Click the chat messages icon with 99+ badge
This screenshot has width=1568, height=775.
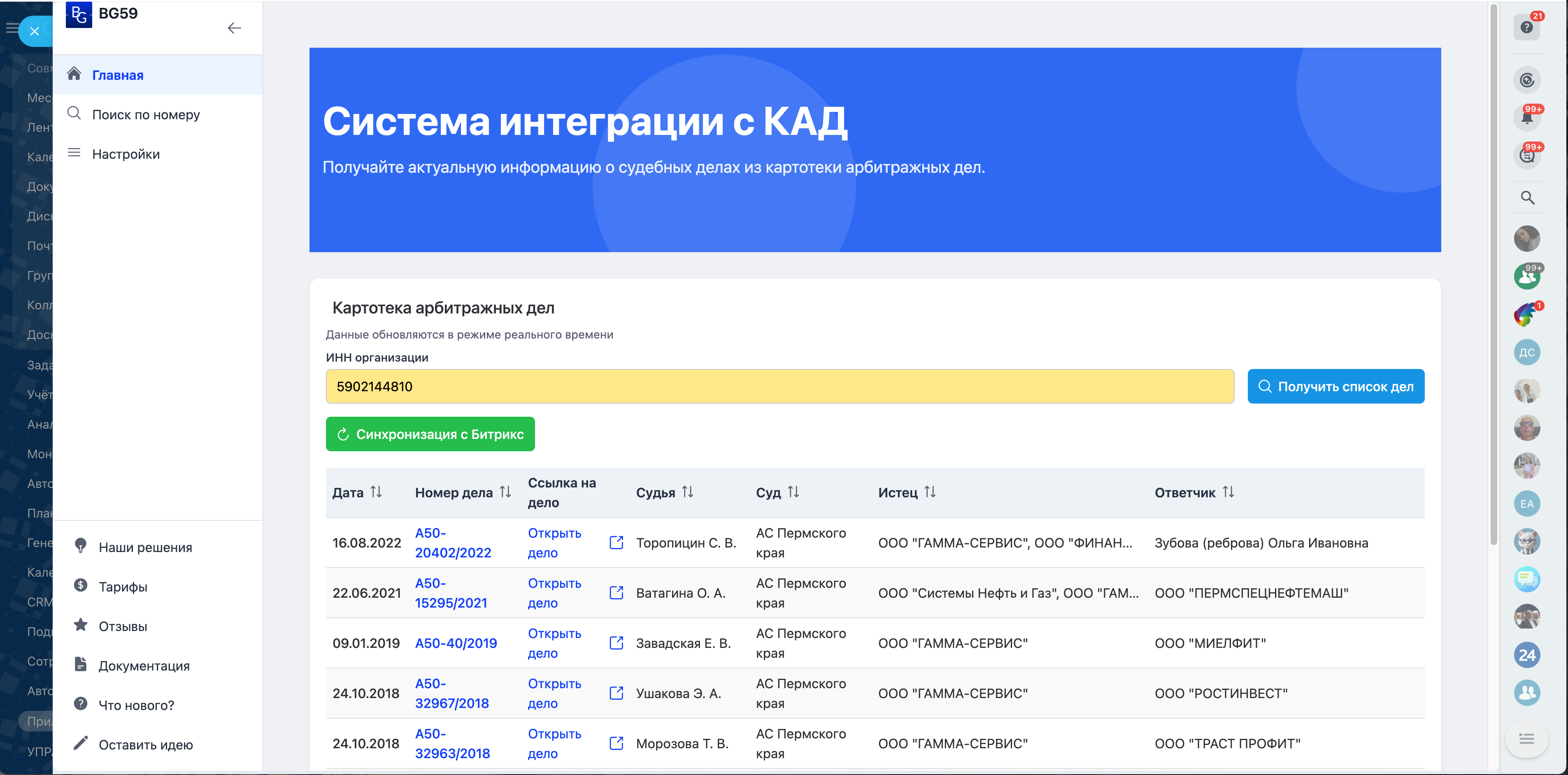click(1526, 156)
